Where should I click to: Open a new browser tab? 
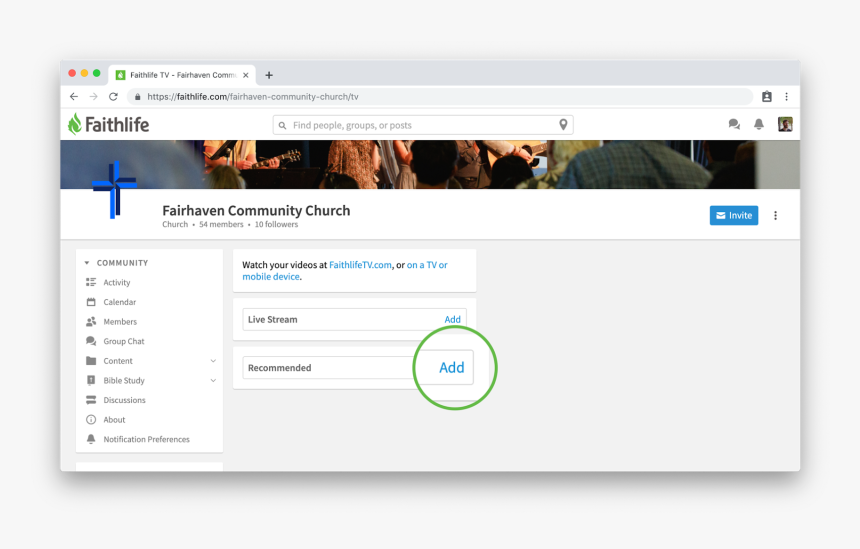pyautogui.click(x=269, y=75)
